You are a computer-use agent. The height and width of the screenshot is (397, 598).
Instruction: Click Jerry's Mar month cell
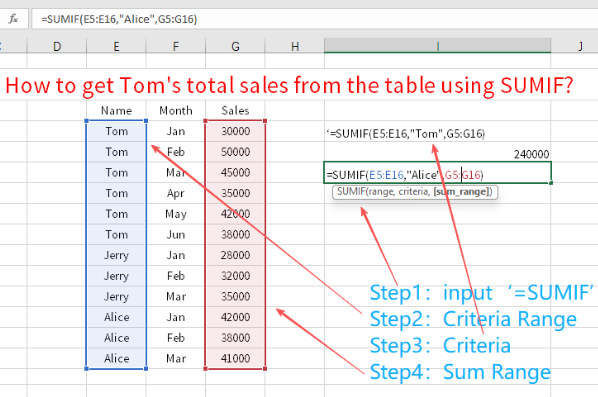click(175, 296)
